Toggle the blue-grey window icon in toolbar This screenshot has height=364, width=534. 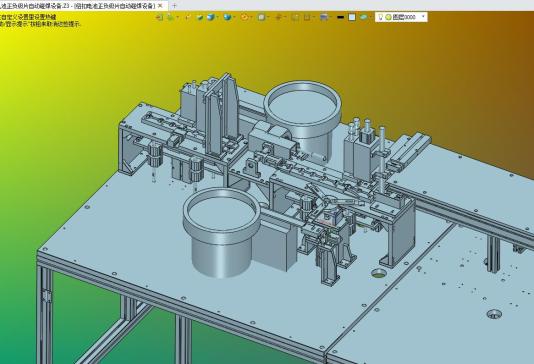(324, 17)
